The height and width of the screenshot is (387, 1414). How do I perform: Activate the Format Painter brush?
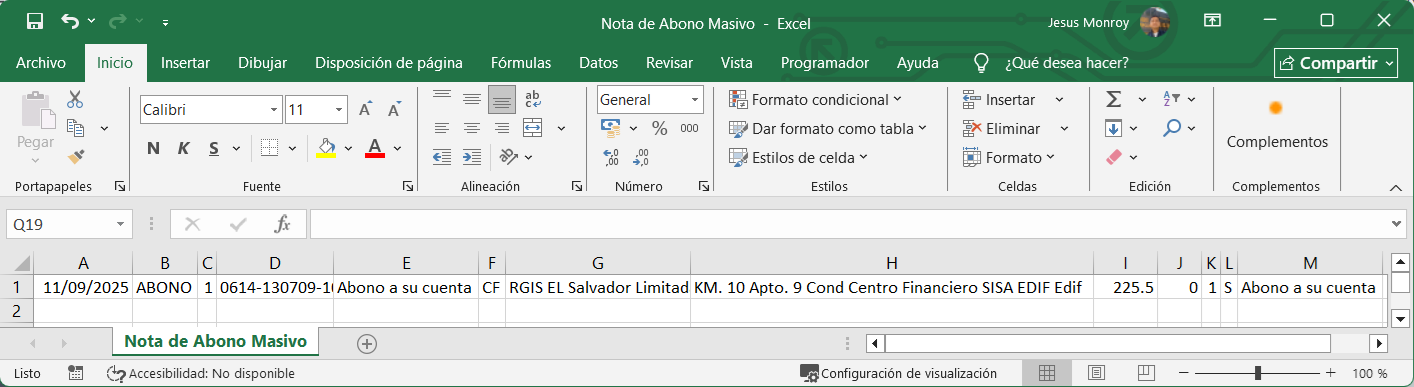[75, 156]
